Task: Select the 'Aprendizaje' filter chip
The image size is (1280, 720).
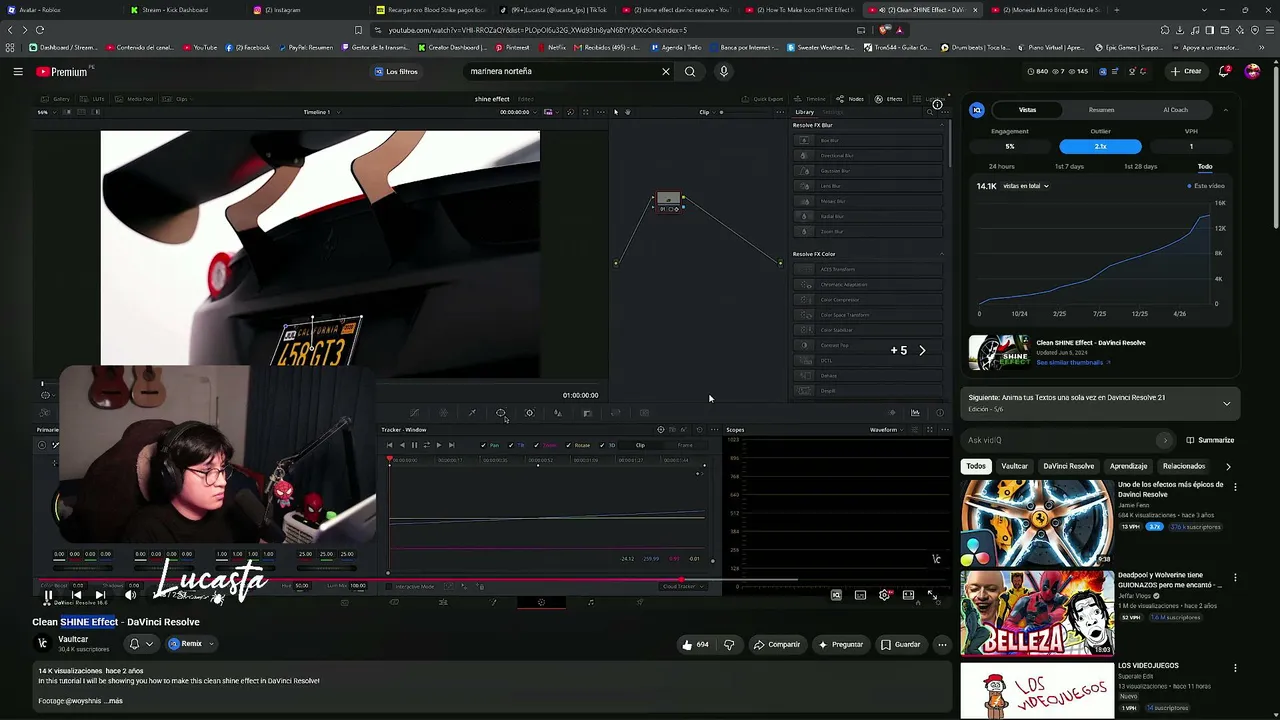Action: coord(1128,466)
